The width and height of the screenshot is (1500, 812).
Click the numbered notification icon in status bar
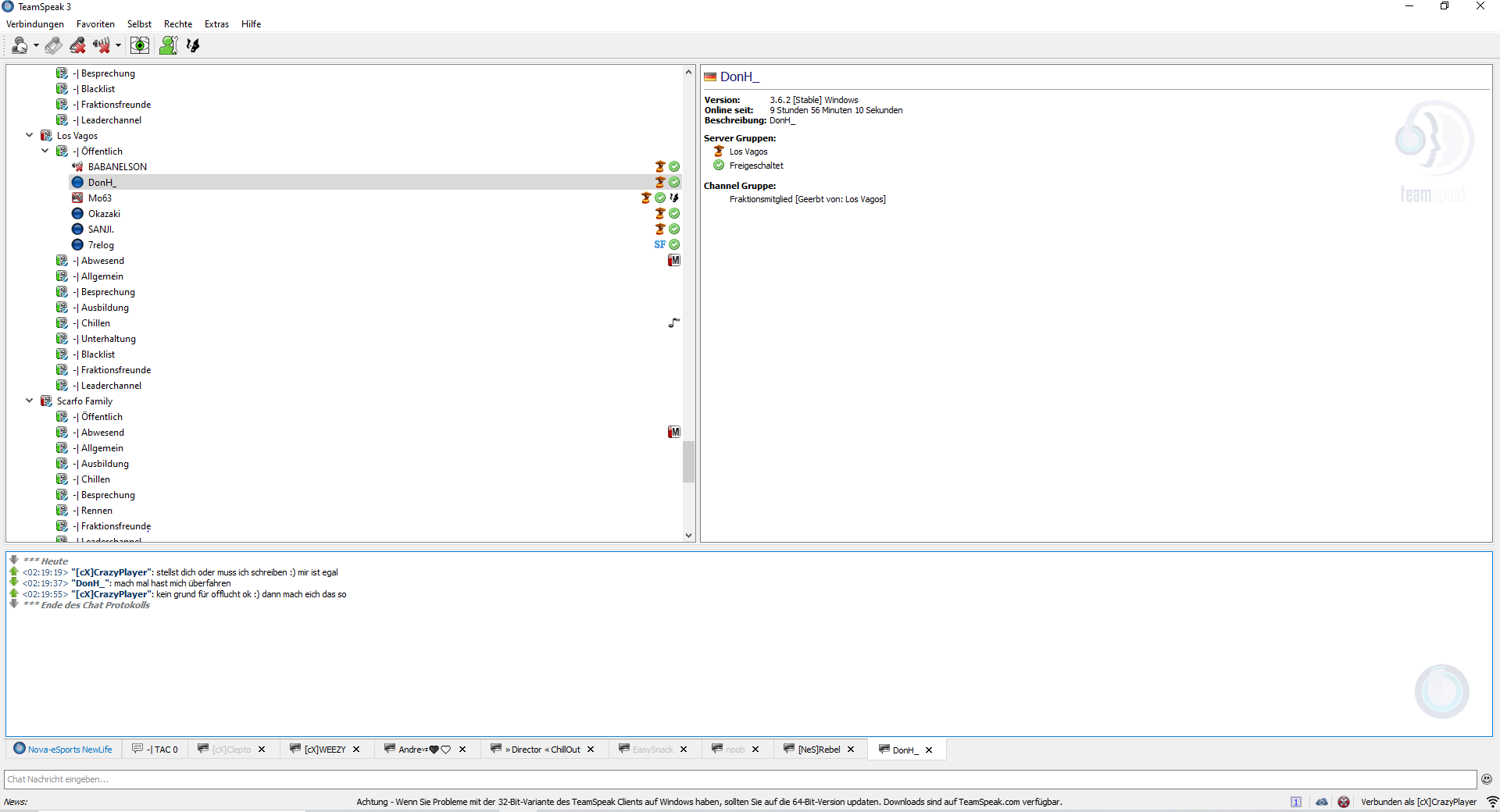click(x=1296, y=802)
